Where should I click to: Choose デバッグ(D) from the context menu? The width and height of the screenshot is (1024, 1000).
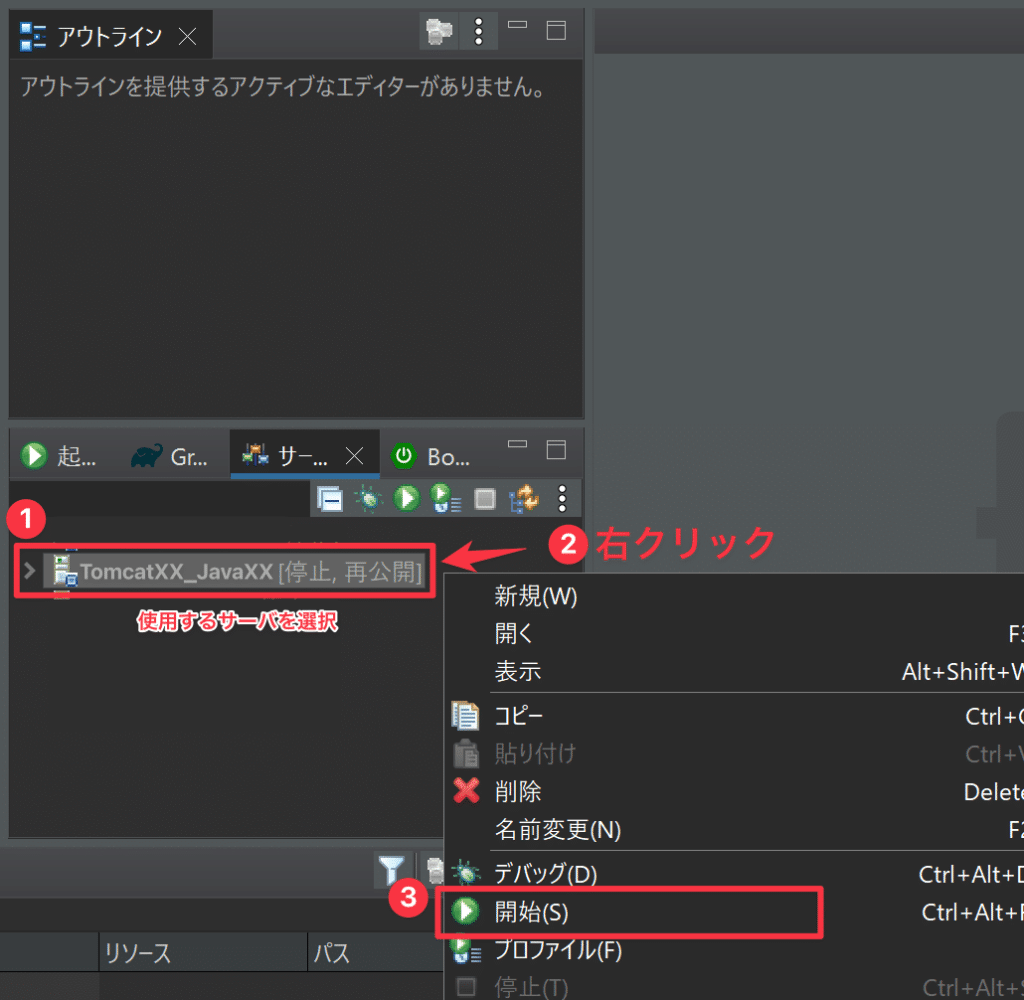click(545, 874)
